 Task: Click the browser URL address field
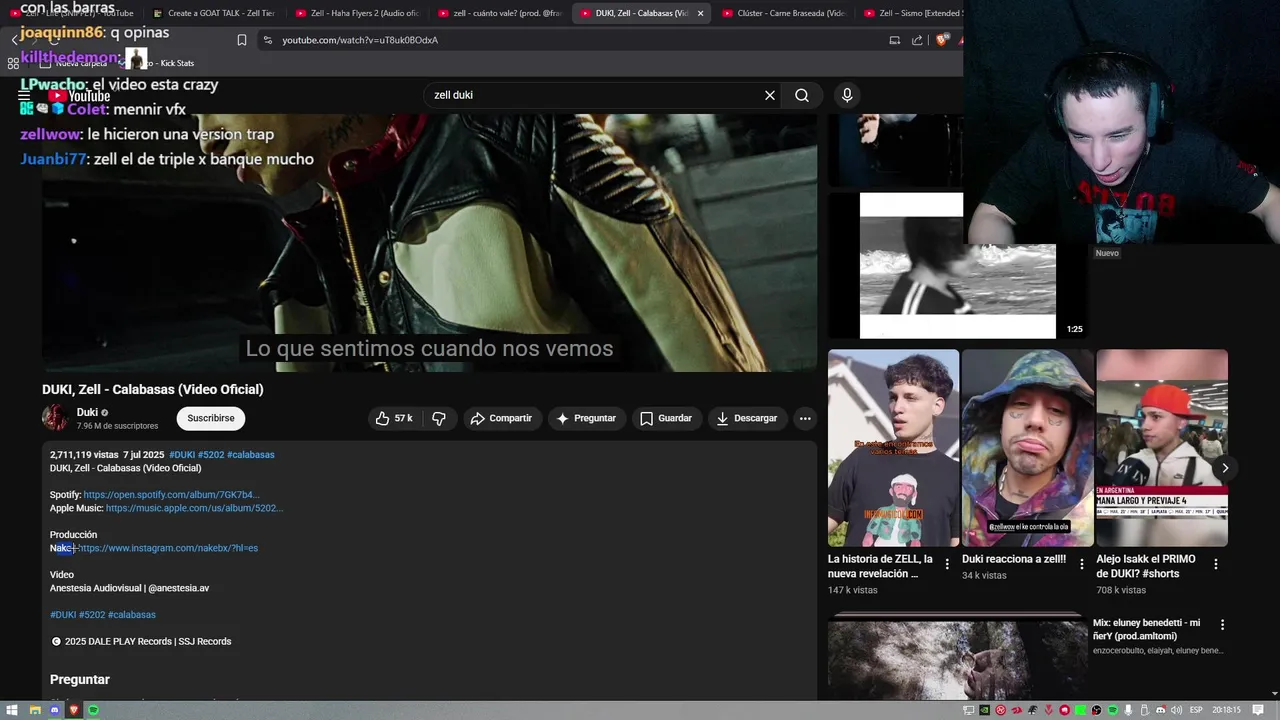(580, 40)
